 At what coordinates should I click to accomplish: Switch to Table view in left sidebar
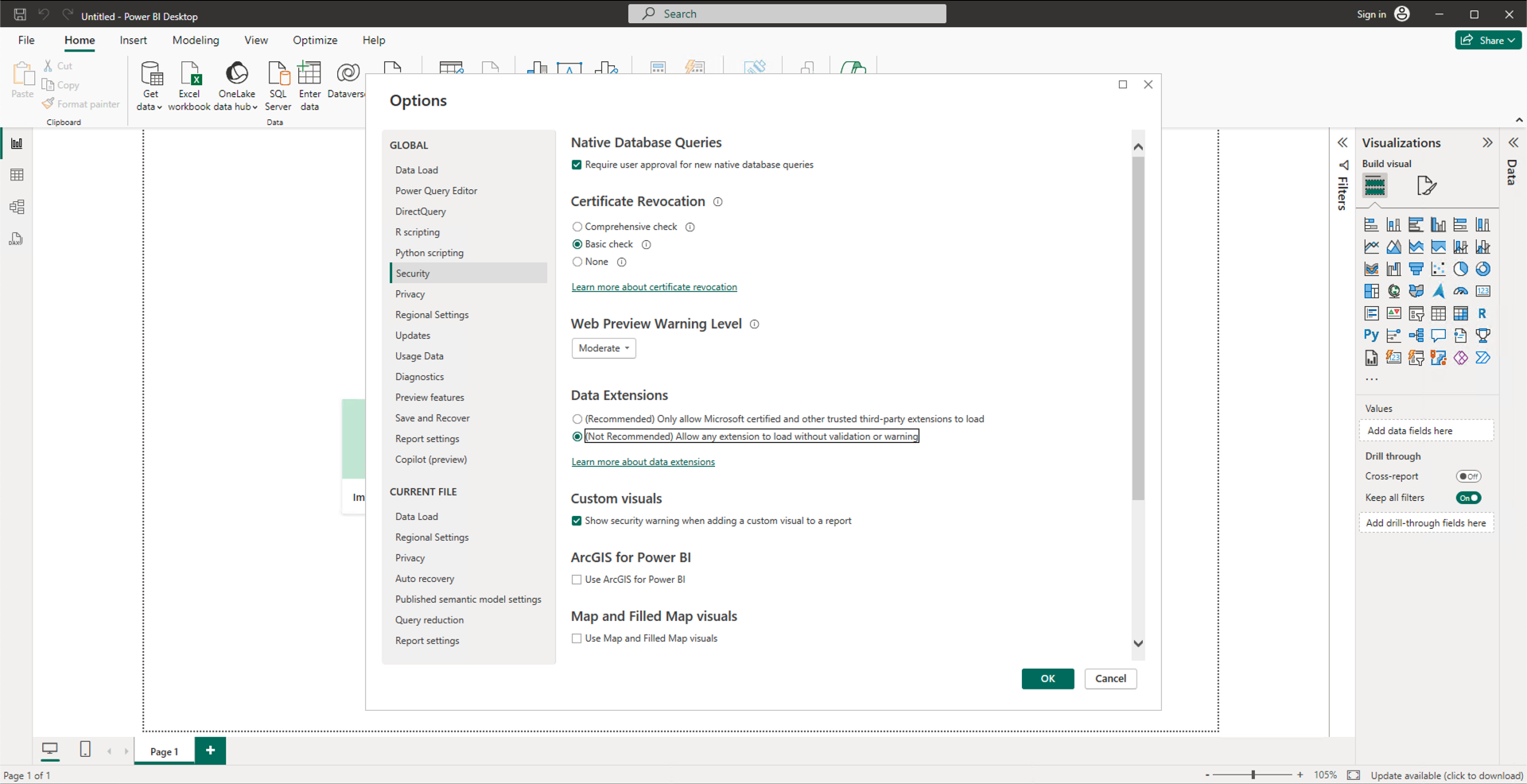pyautogui.click(x=17, y=175)
